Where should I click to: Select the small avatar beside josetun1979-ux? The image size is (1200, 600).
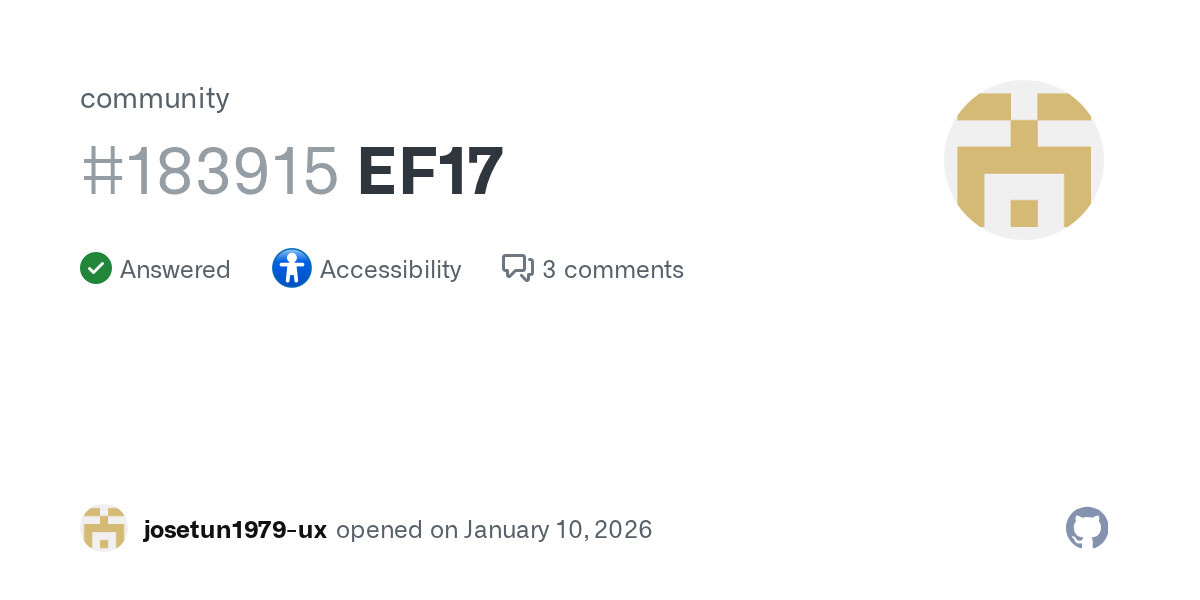(103, 528)
